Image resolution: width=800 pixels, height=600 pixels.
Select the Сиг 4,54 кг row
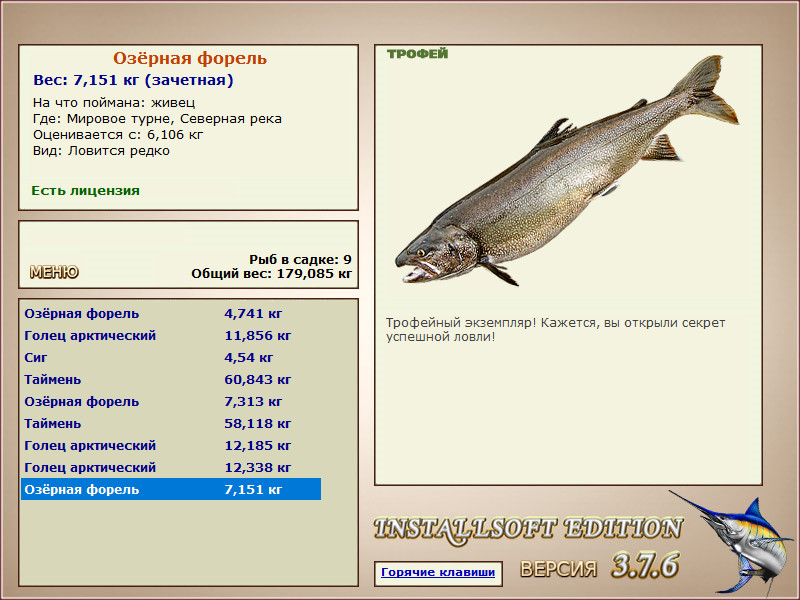tap(171, 357)
